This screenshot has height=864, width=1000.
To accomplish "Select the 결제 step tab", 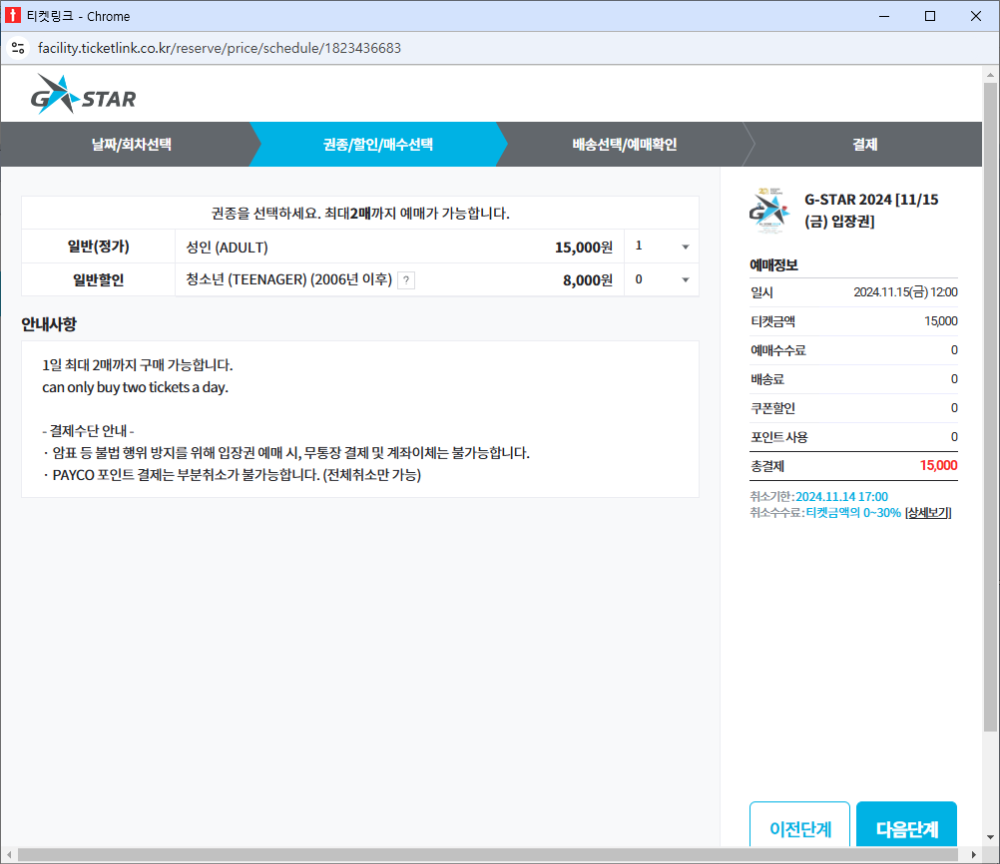I will (865, 144).
